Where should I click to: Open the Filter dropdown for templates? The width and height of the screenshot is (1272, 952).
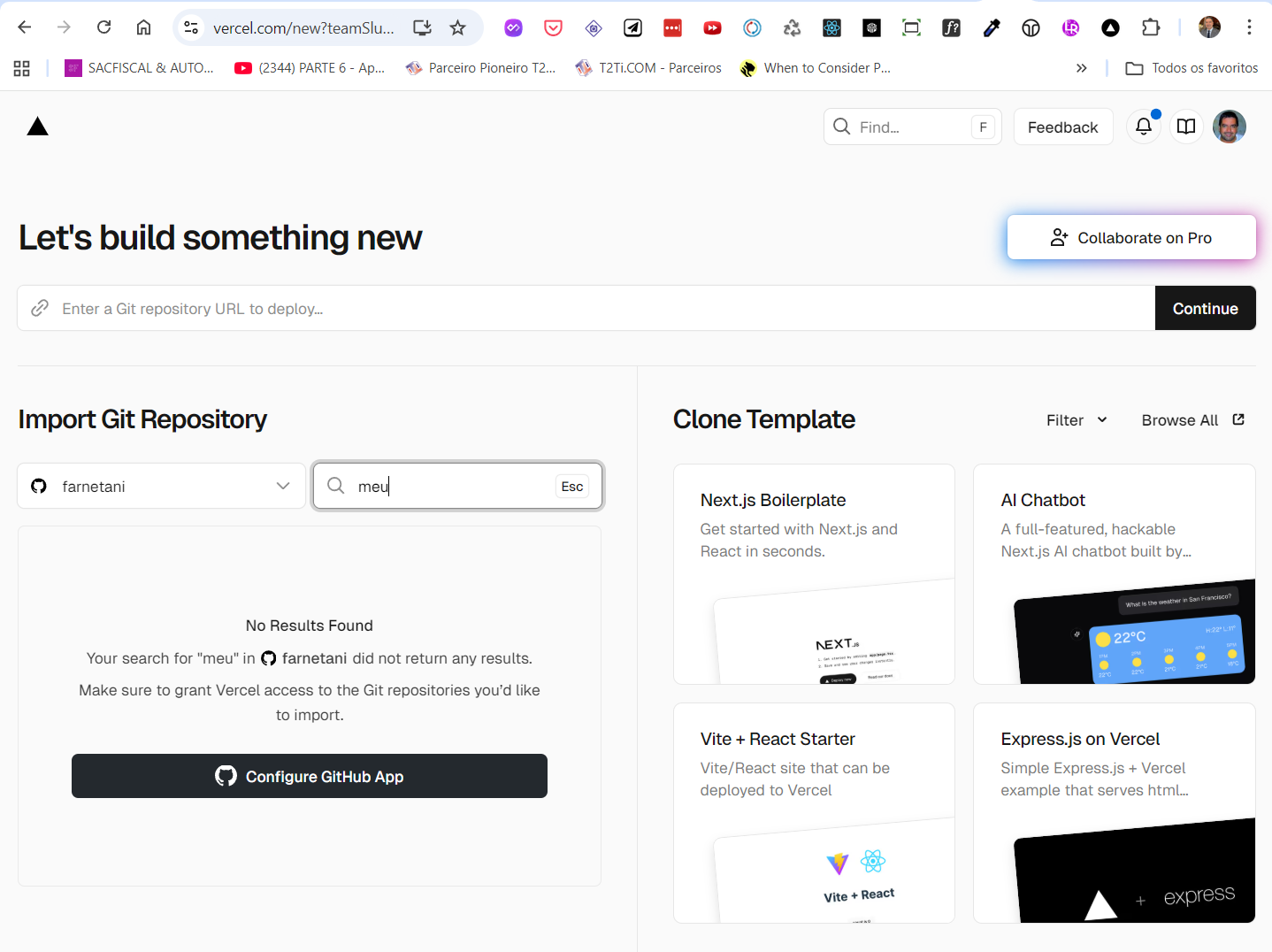tap(1077, 420)
